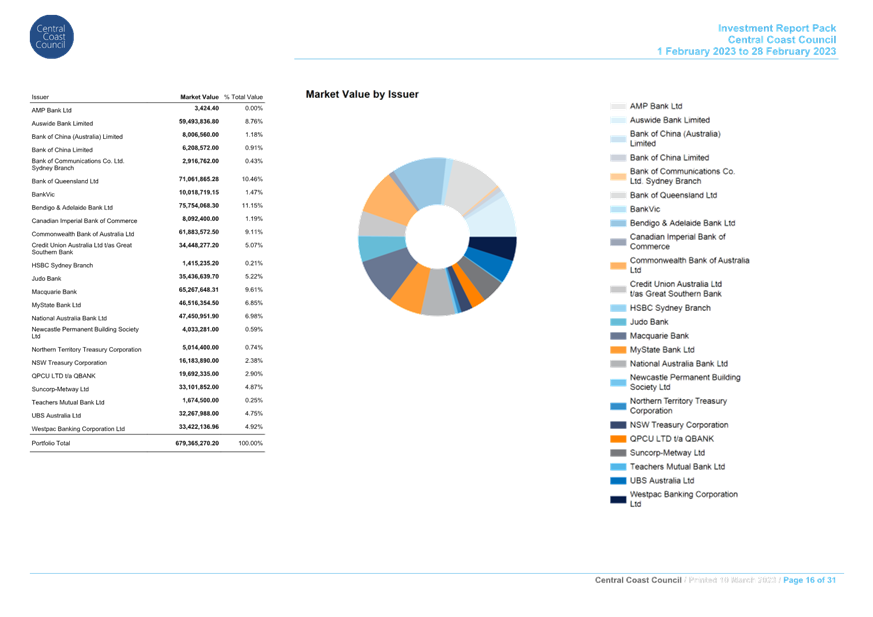Click the dark navy Westpac slice in the donut chart
Screen dimensions: 873x617
click(494, 247)
